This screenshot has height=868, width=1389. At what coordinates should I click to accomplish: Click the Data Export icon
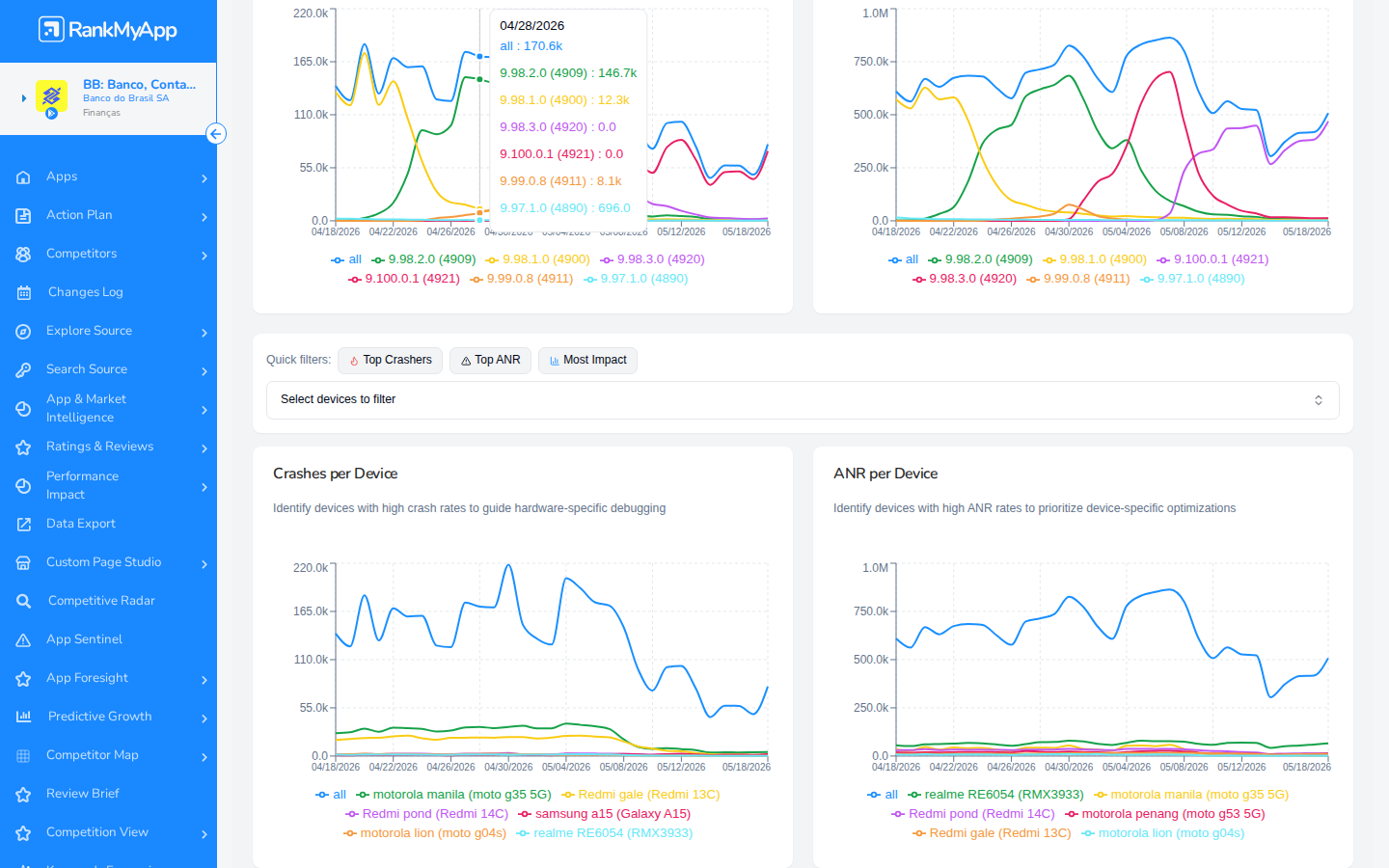tap(23, 525)
